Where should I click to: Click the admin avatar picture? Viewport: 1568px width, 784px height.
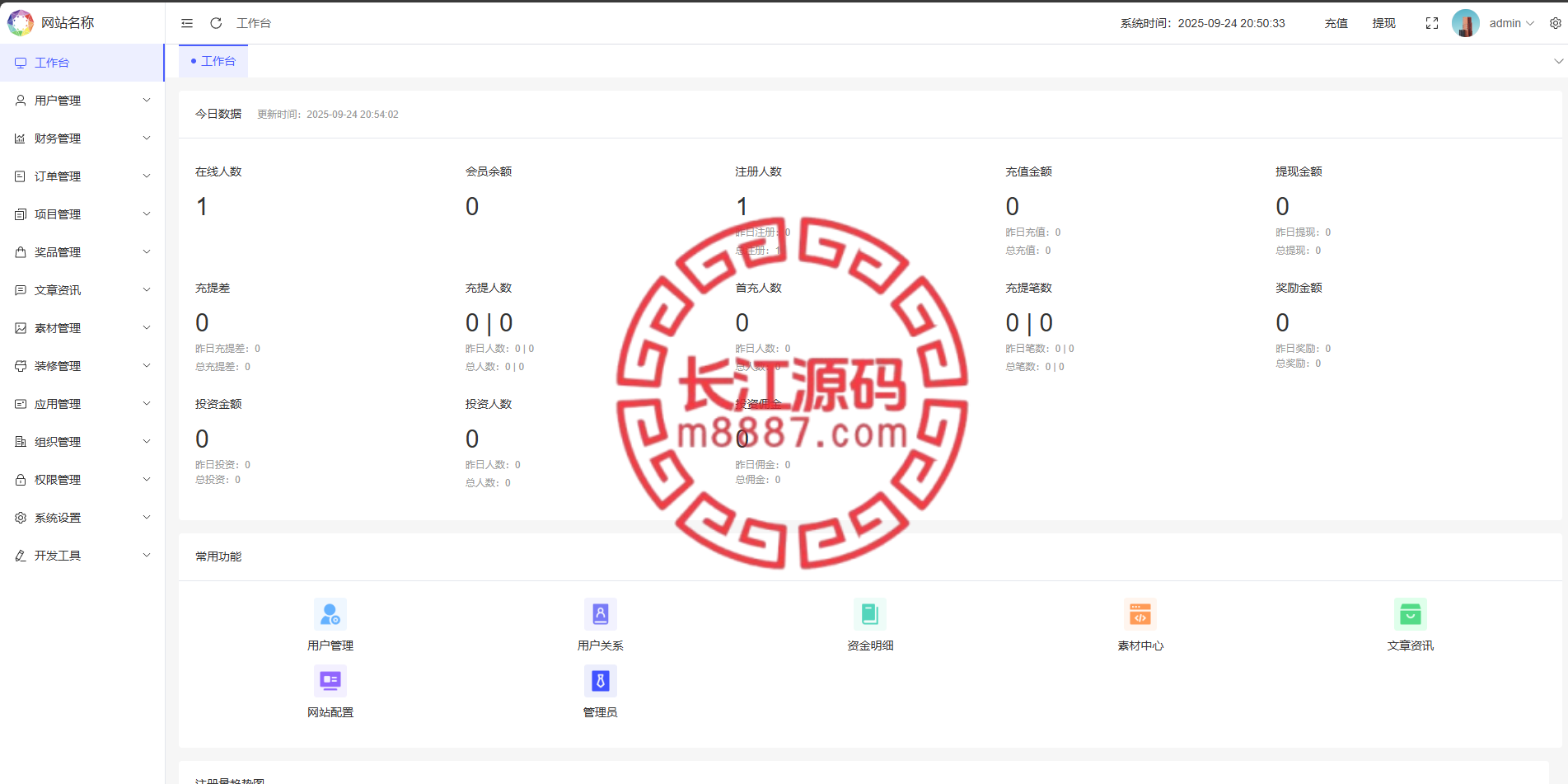point(1466,23)
